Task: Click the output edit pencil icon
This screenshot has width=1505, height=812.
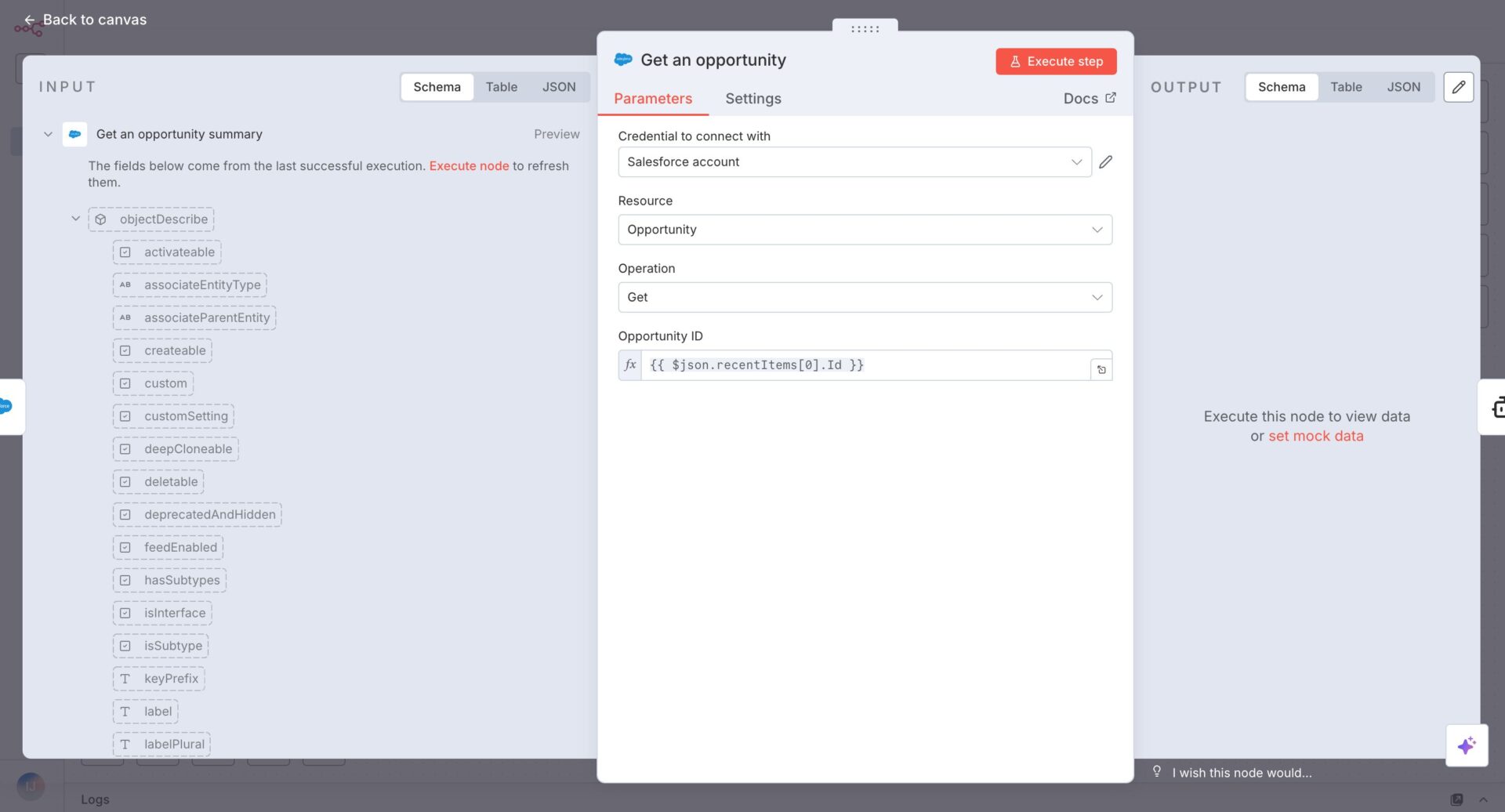Action: [x=1458, y=87]
